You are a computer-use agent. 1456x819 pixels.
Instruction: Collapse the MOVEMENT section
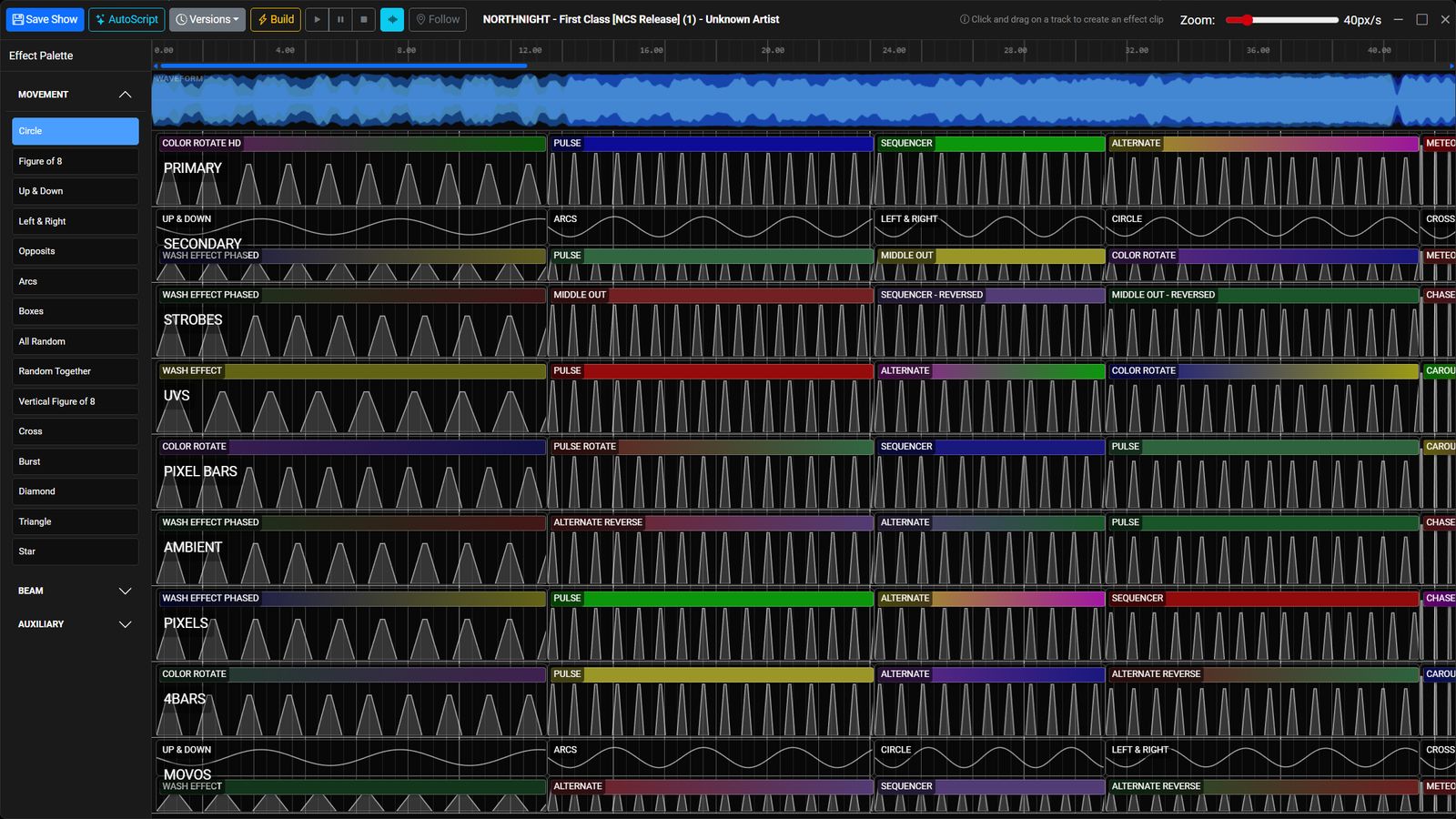(x=75, y=95)
